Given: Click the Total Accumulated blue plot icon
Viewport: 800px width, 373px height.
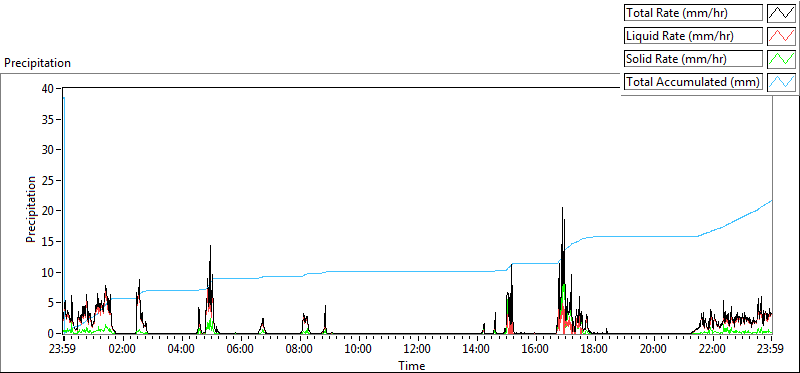Looking at the screenshot, I should [781, 82].
